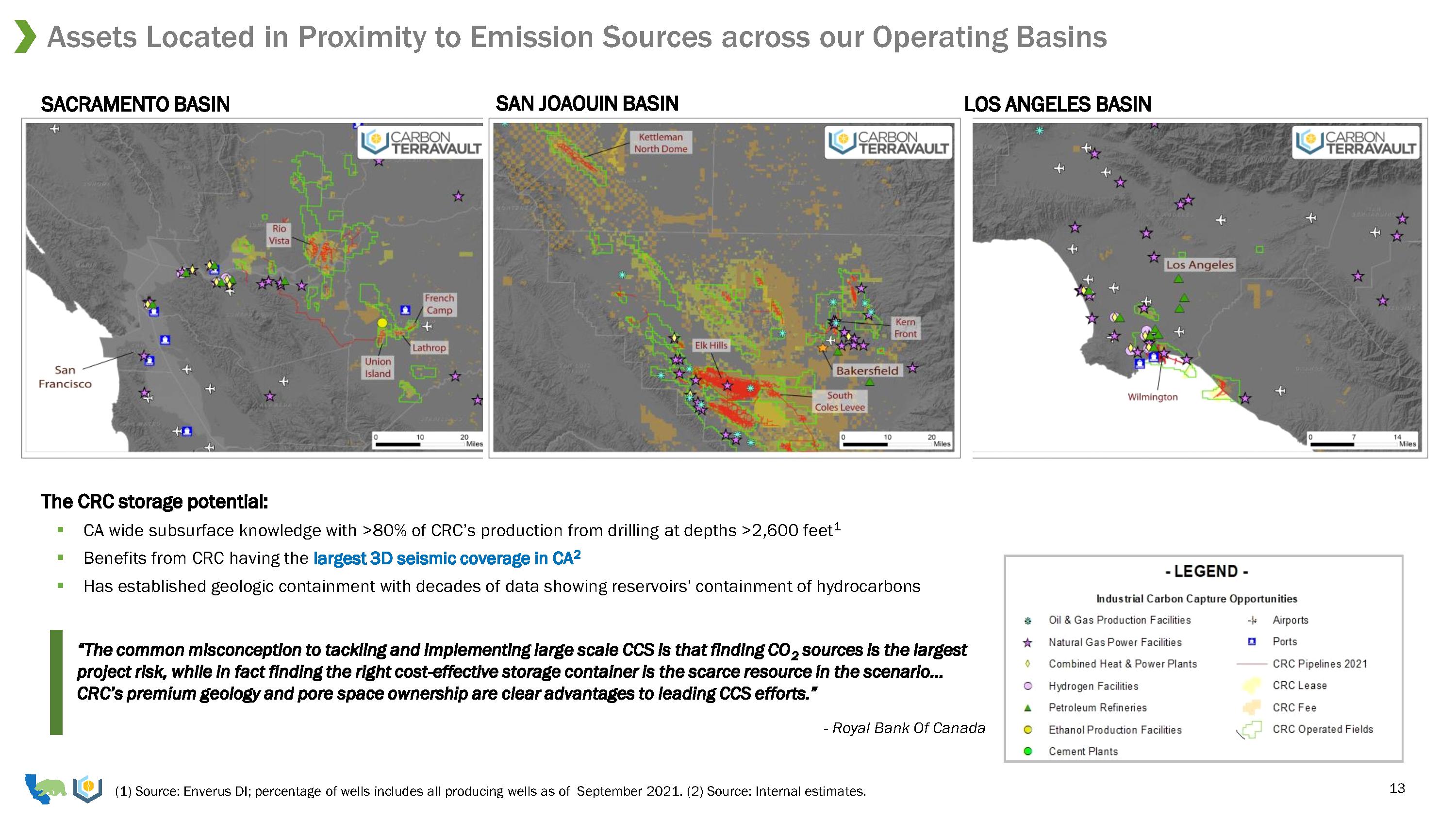Click the Hydrogen Facilities legend circle
1456x819 pixels.
tap(1028, 686)
